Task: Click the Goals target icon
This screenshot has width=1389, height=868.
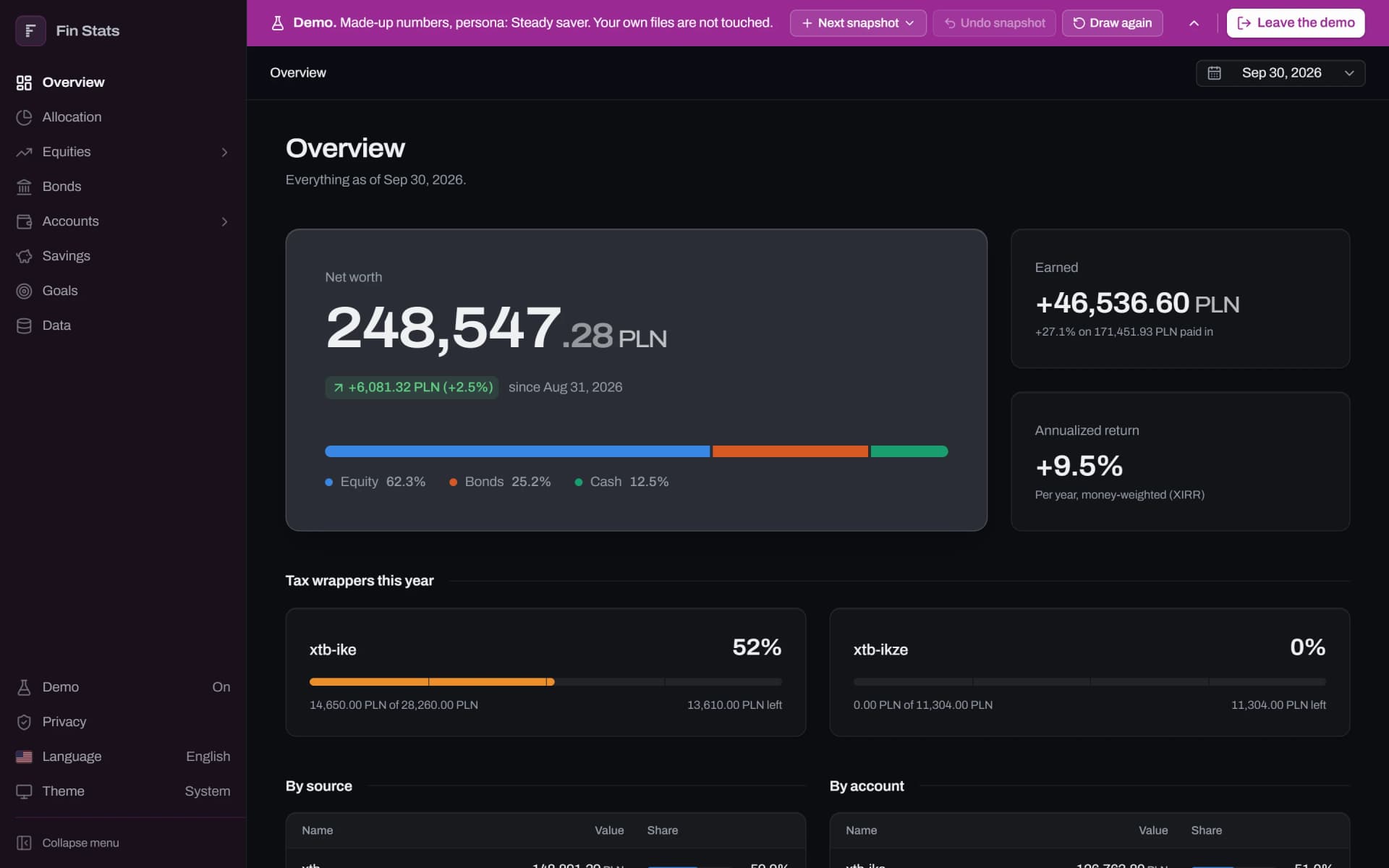Action: tap(24, 291)
